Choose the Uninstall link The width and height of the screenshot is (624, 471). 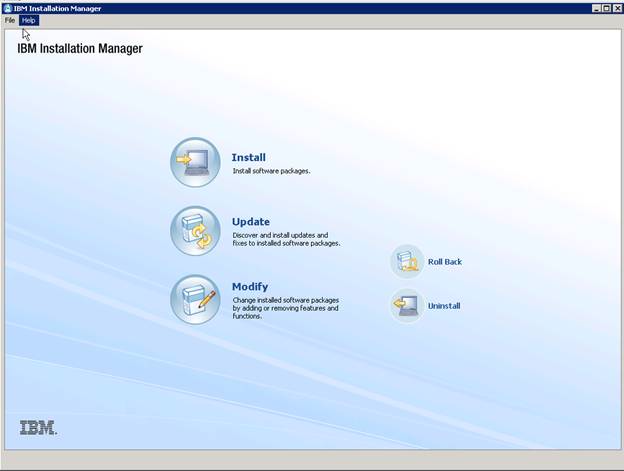[444, 306]
